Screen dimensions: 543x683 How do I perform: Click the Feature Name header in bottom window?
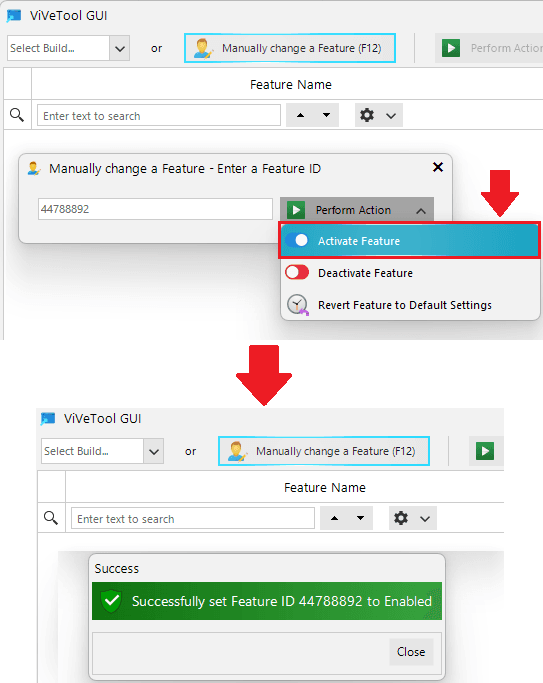point(324,487)
